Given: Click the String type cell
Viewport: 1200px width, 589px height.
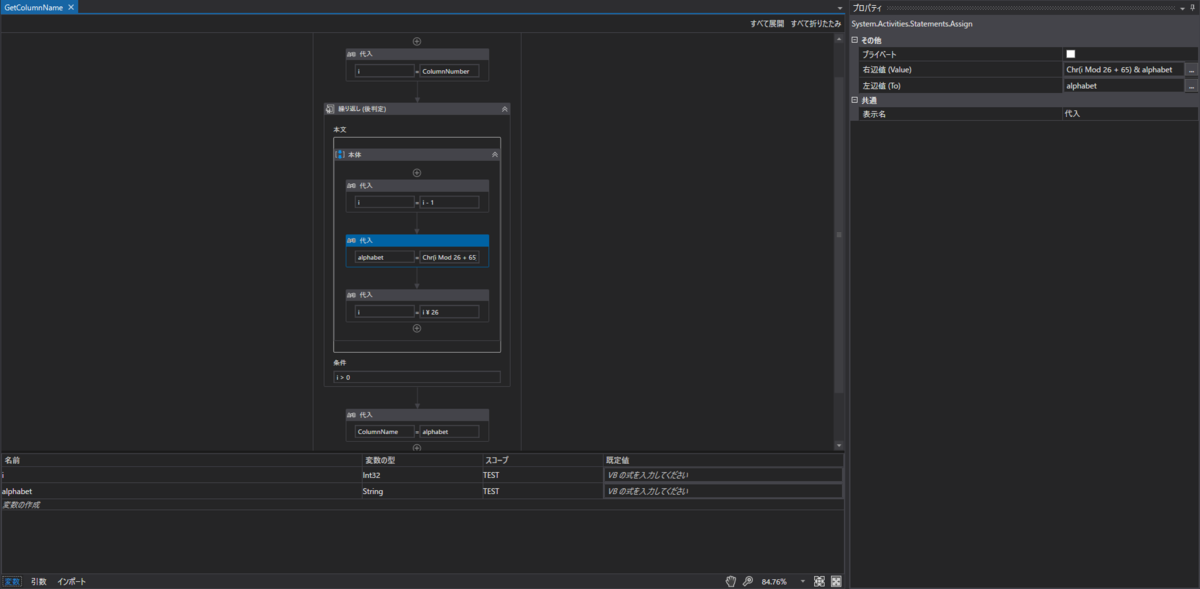Looking at the screenshot, I should (420, 491).
